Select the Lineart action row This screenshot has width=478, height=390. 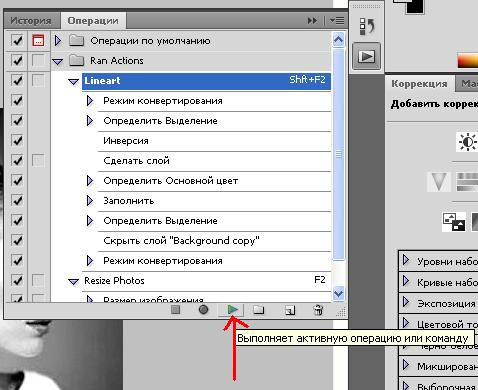(206, 81)
